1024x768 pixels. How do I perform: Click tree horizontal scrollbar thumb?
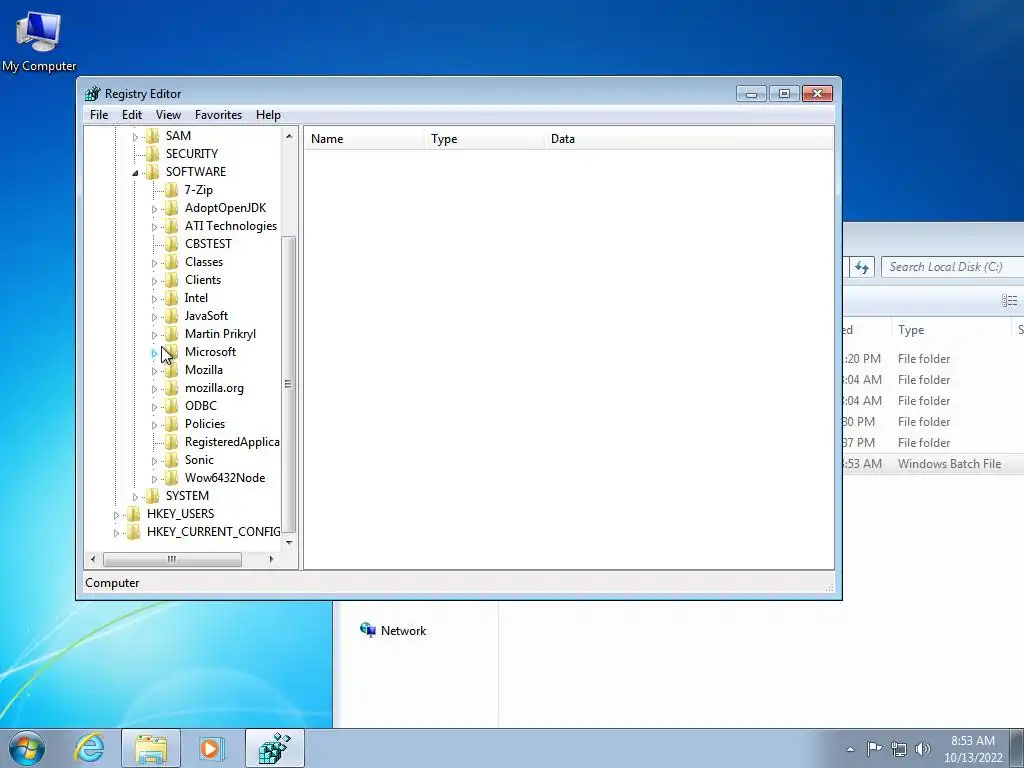tap(172, 559)
